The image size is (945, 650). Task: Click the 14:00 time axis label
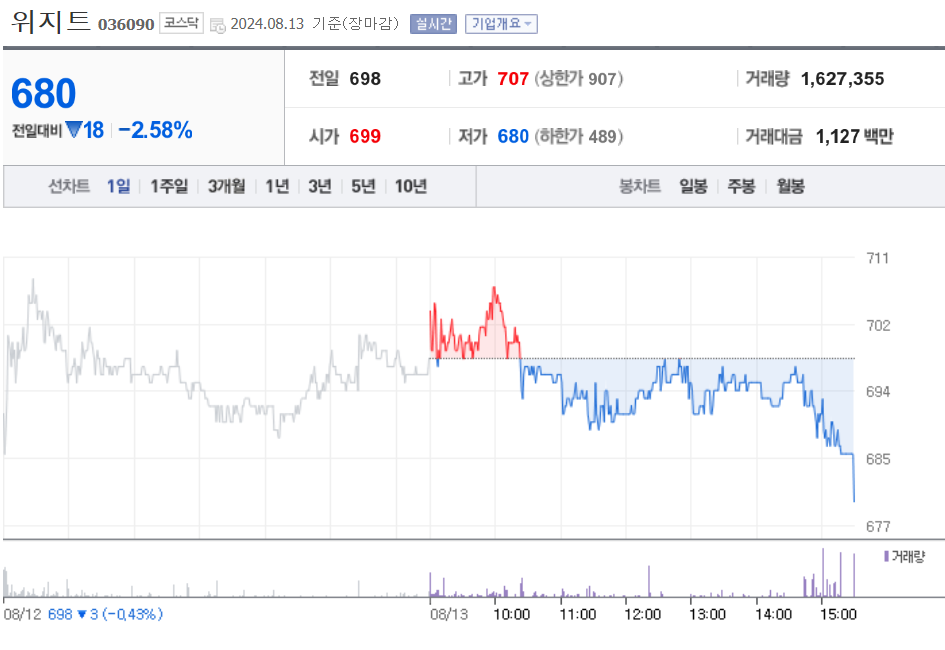773,614
